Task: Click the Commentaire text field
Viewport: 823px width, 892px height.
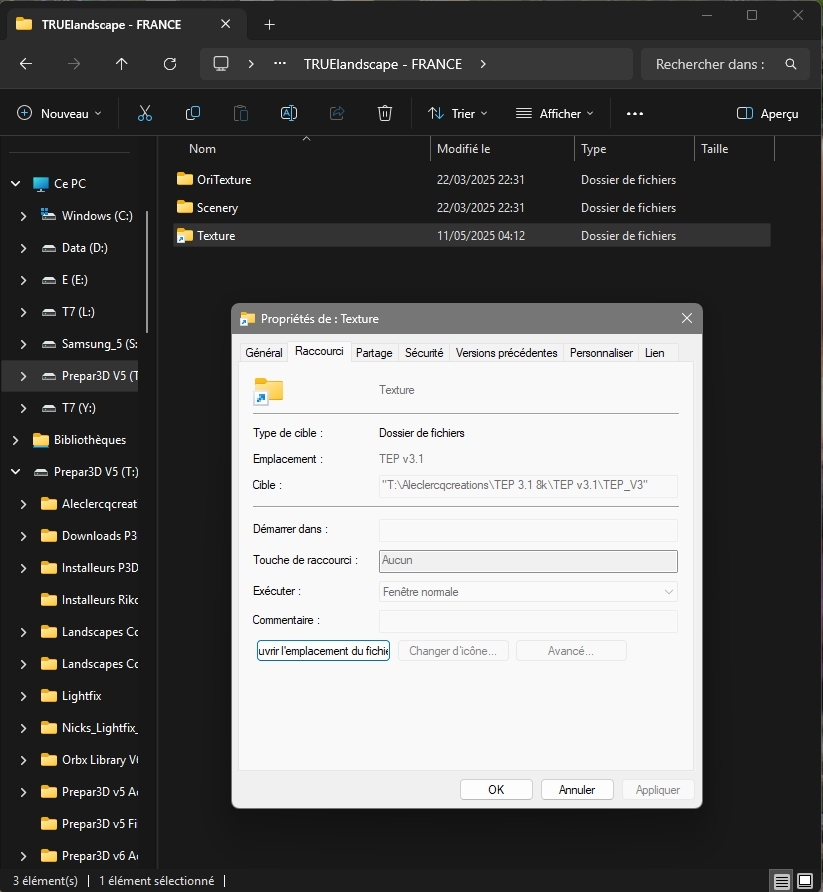Action: pos(528,621)
